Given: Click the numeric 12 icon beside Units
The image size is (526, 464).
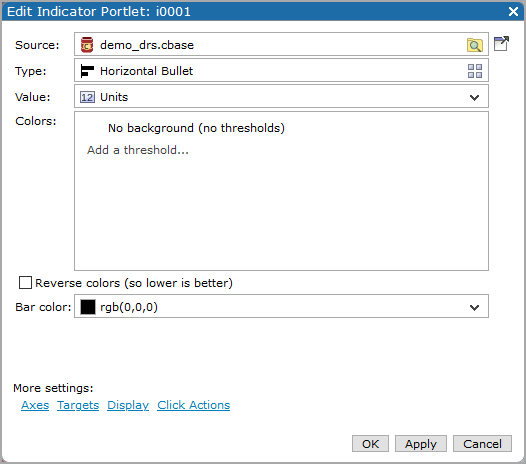Looking at the screenshot, I should pos(87,97).
